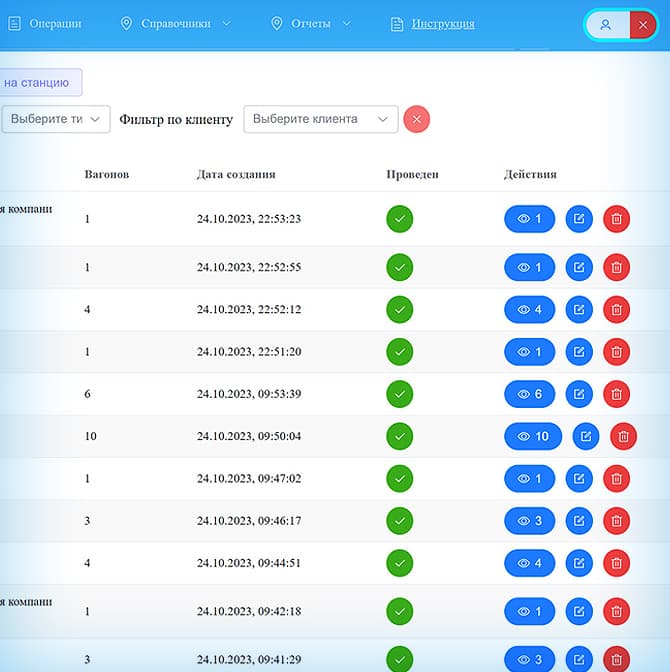Open the 'Выберите клиента' dropdown
Image resolution: width=670 pixels, height=672 pixels.
pyautogui.click(x=320, y=119)
